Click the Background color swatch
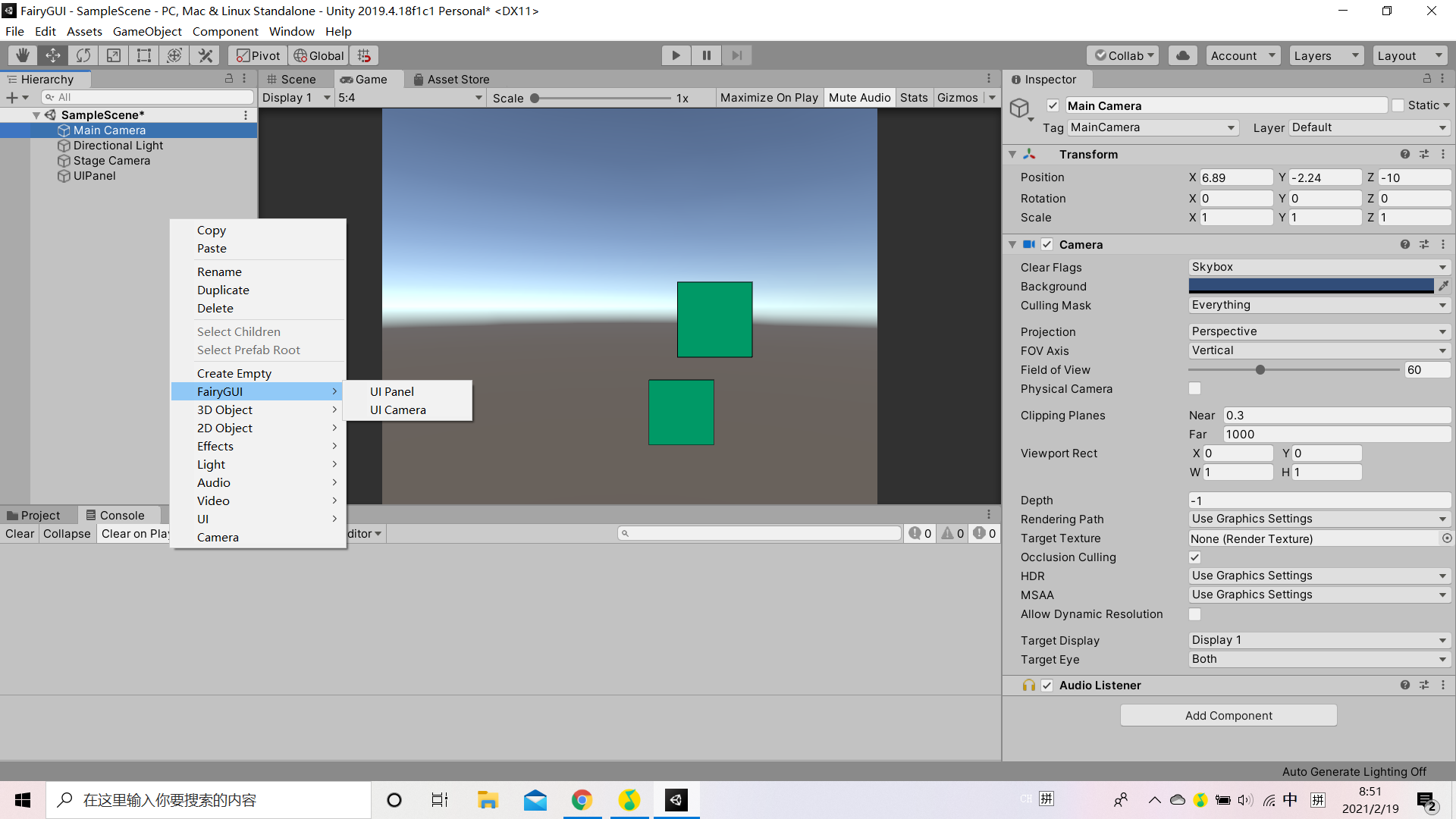Image resolution: width=1456 pixels, height=819 pixels. pyautogui.click(x=1310, y=286)
